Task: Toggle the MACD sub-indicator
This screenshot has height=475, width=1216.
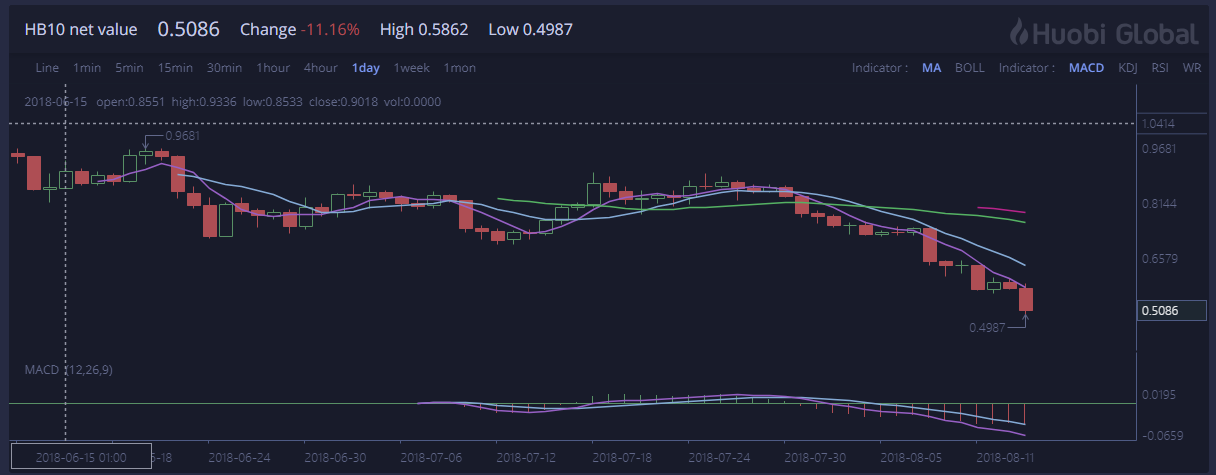Action: pyautogui.click(x=1085, y=68)
